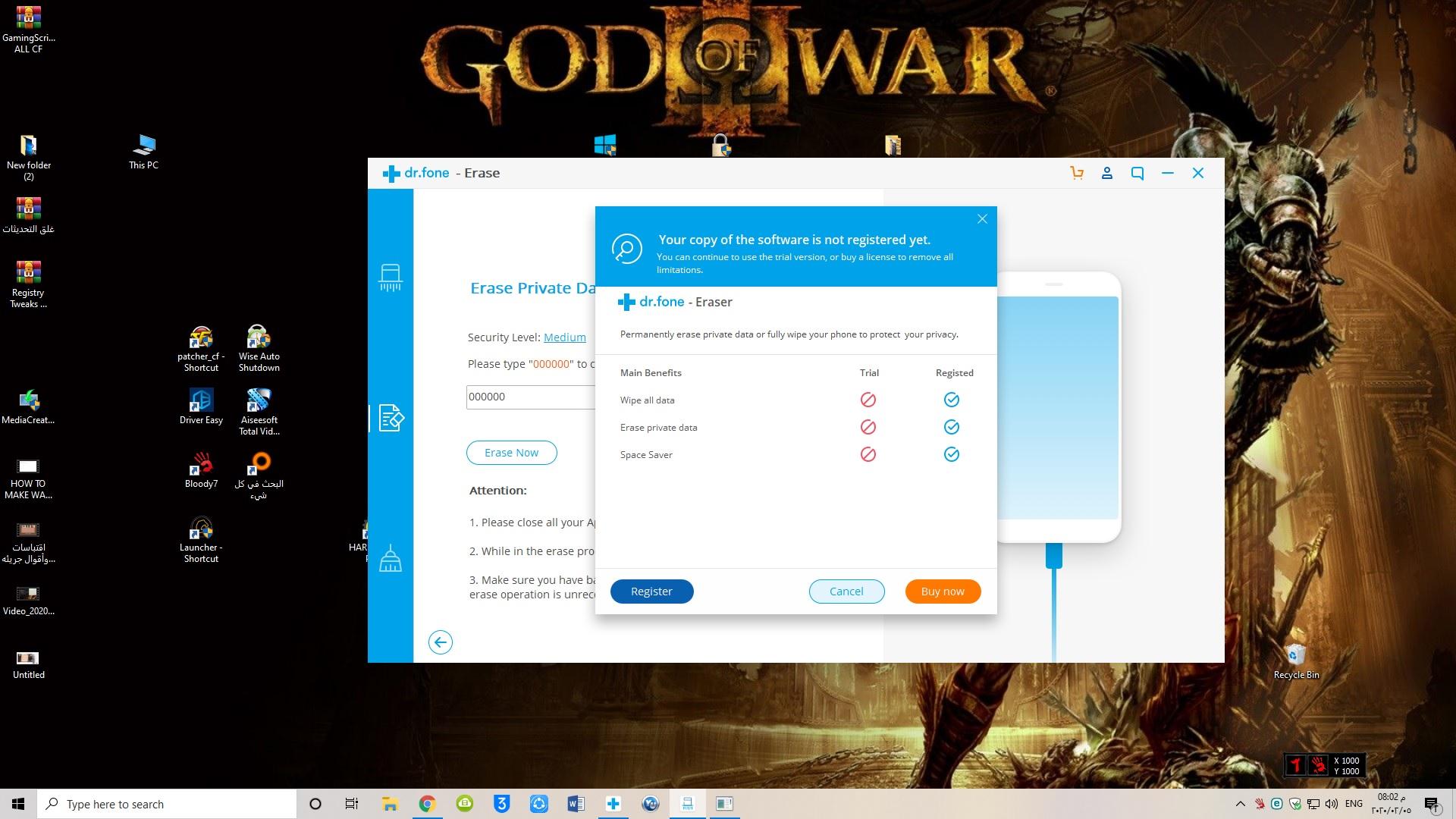1456x819 pixels.
Task: Switch the ENG input language
Action: click(1354, 804)
